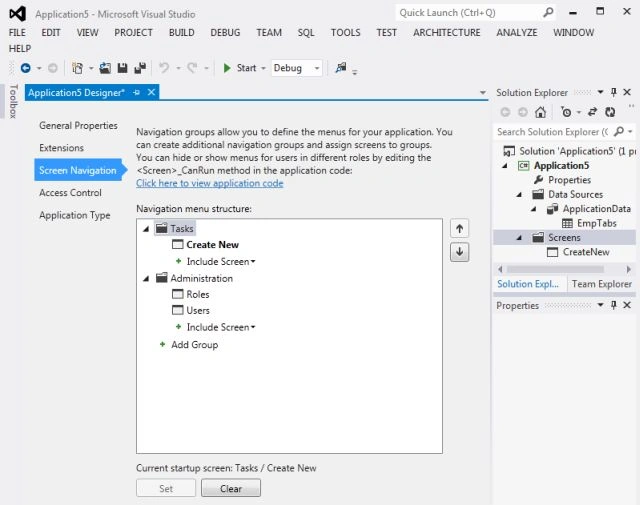Image resolution: width=640 pixels, height=505 pixels.
Task: Open the Start button dropdown arrow
Action: 263,68
